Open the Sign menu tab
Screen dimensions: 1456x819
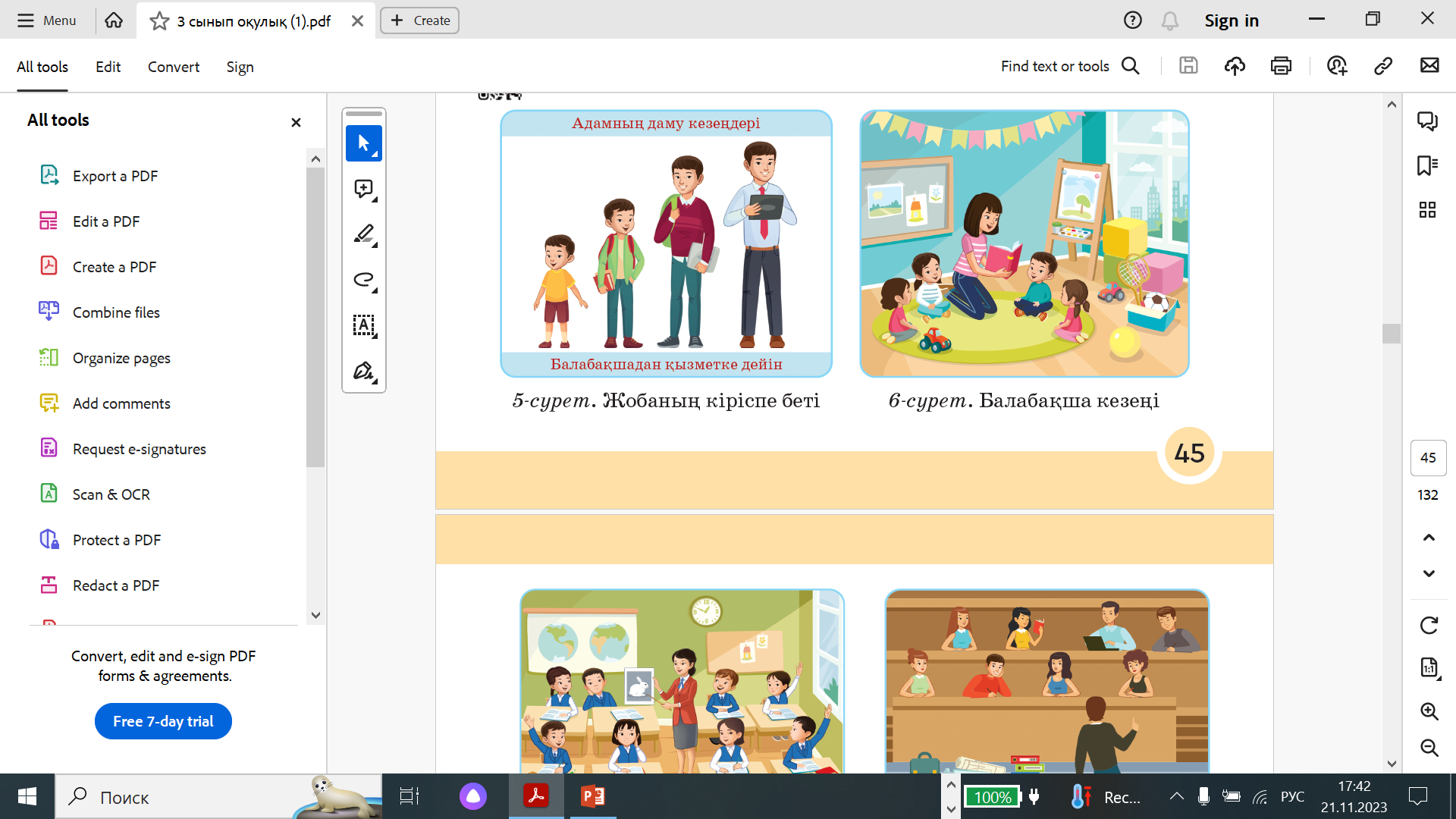[x=240, y=67]
